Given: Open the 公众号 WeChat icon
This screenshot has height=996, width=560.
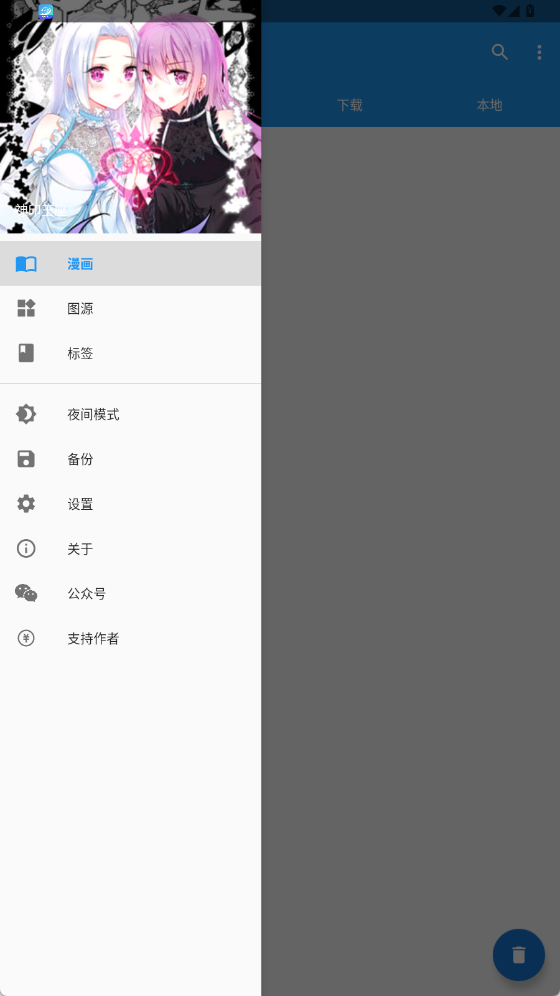Looking at the screenshot, I should coord(26,593).
